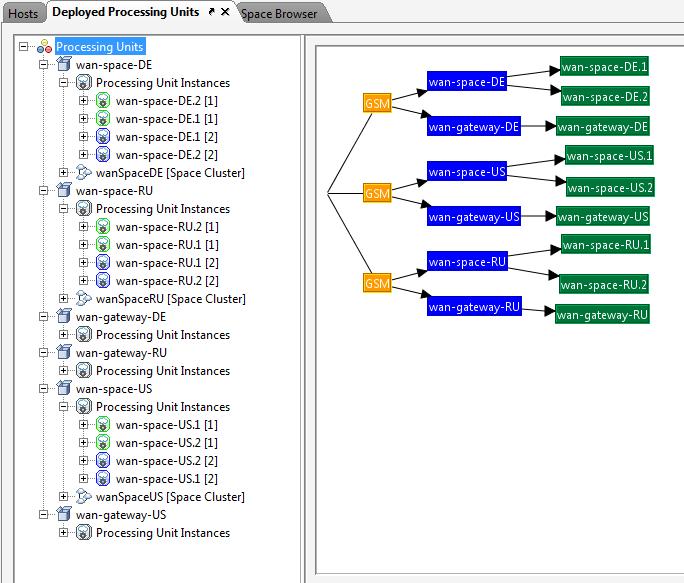Expand Processing Unit Instances under wan-gateway-DE

click(x=64, y=335)
